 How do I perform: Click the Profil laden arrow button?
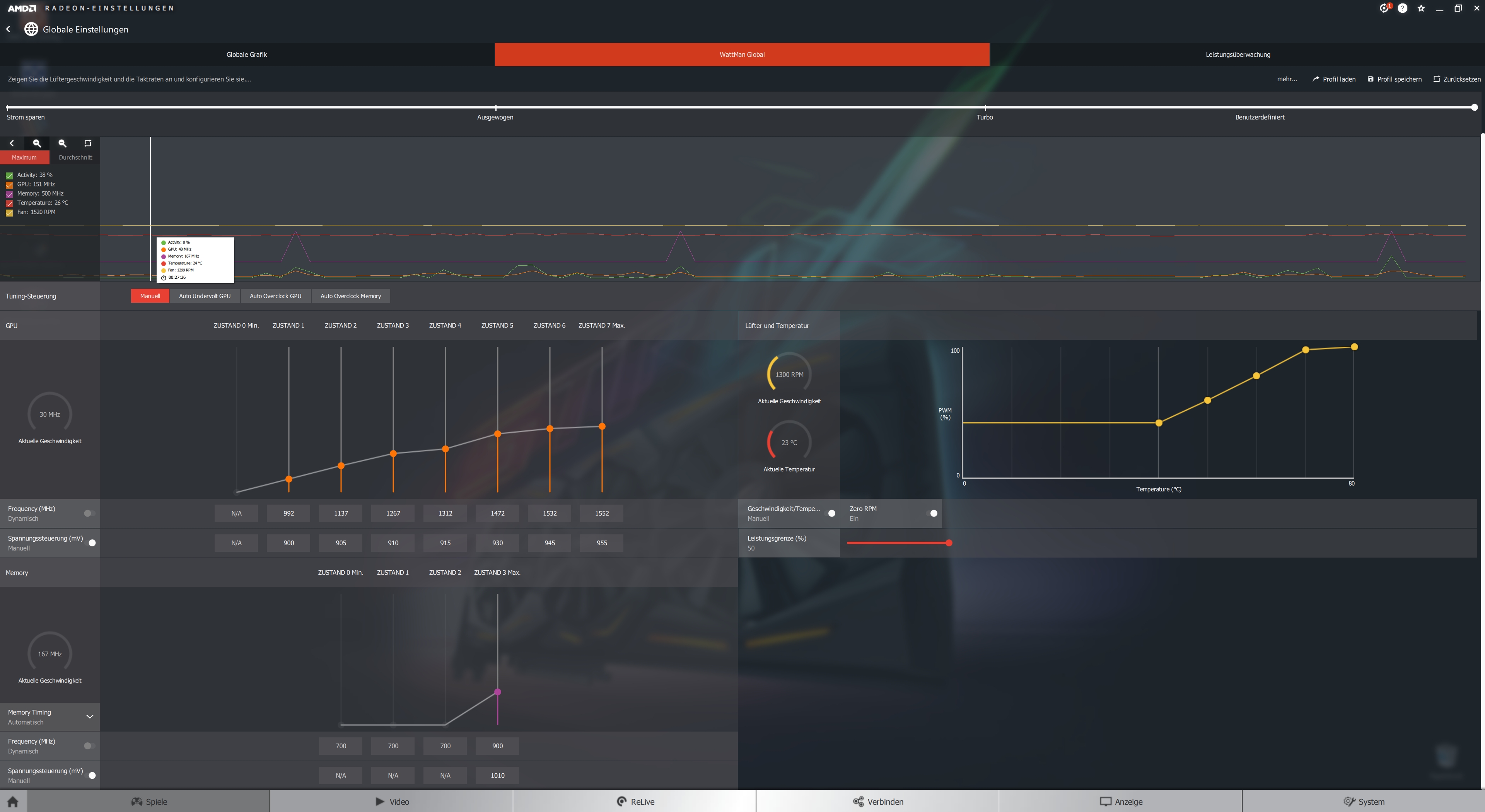coord(1334,79)
